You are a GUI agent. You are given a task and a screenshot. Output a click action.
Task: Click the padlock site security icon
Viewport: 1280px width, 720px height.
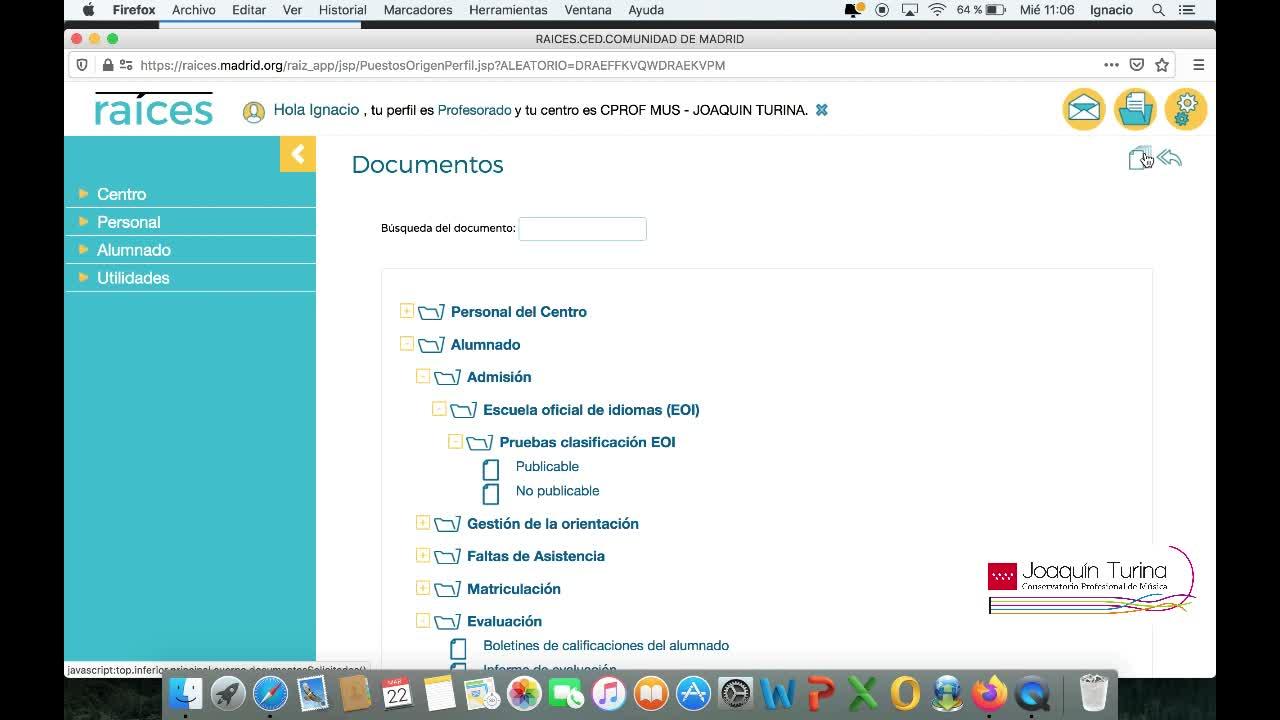point(108,65)
